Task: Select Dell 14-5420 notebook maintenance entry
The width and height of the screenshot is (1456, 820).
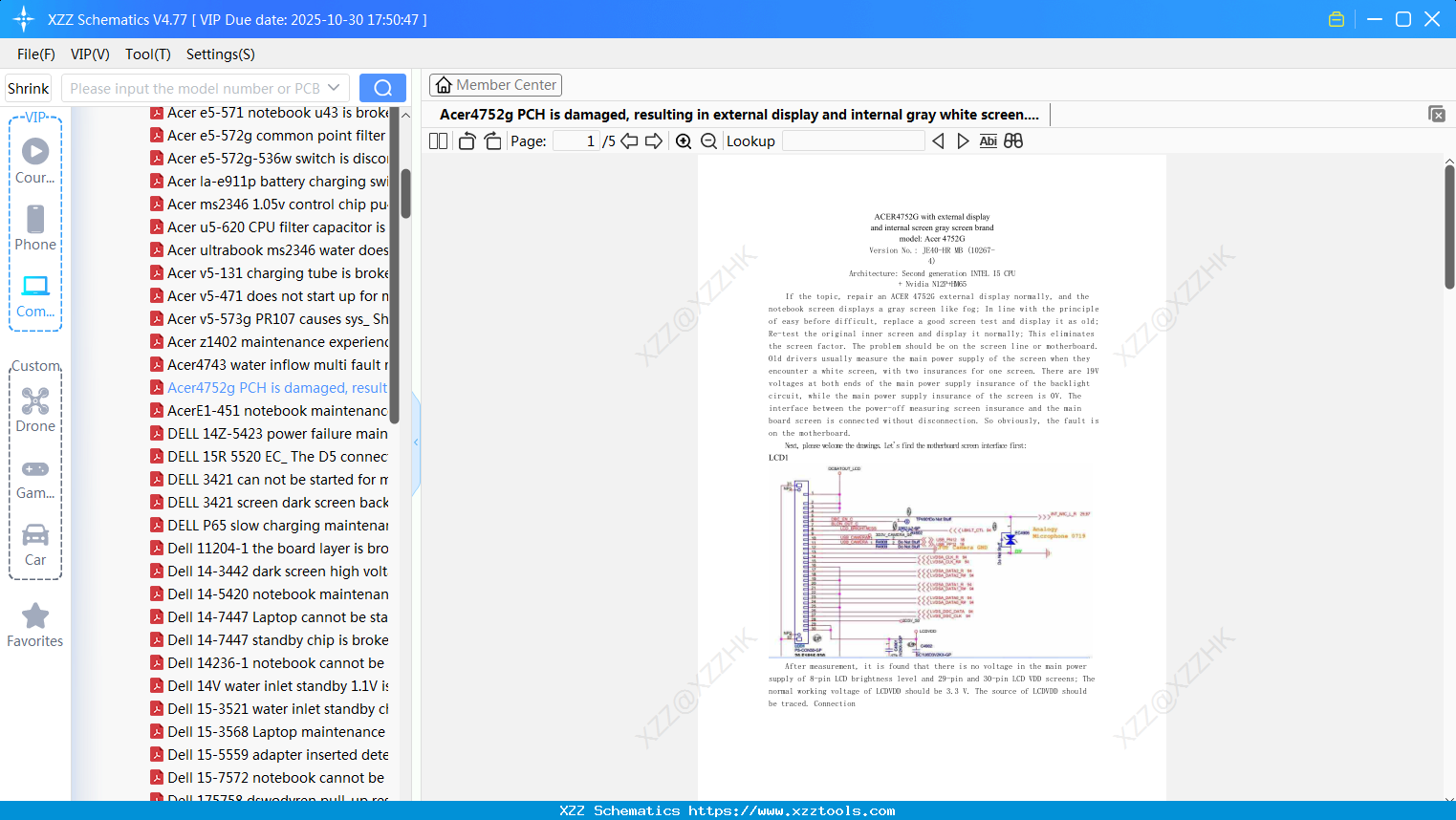Action: pos(277,594)
